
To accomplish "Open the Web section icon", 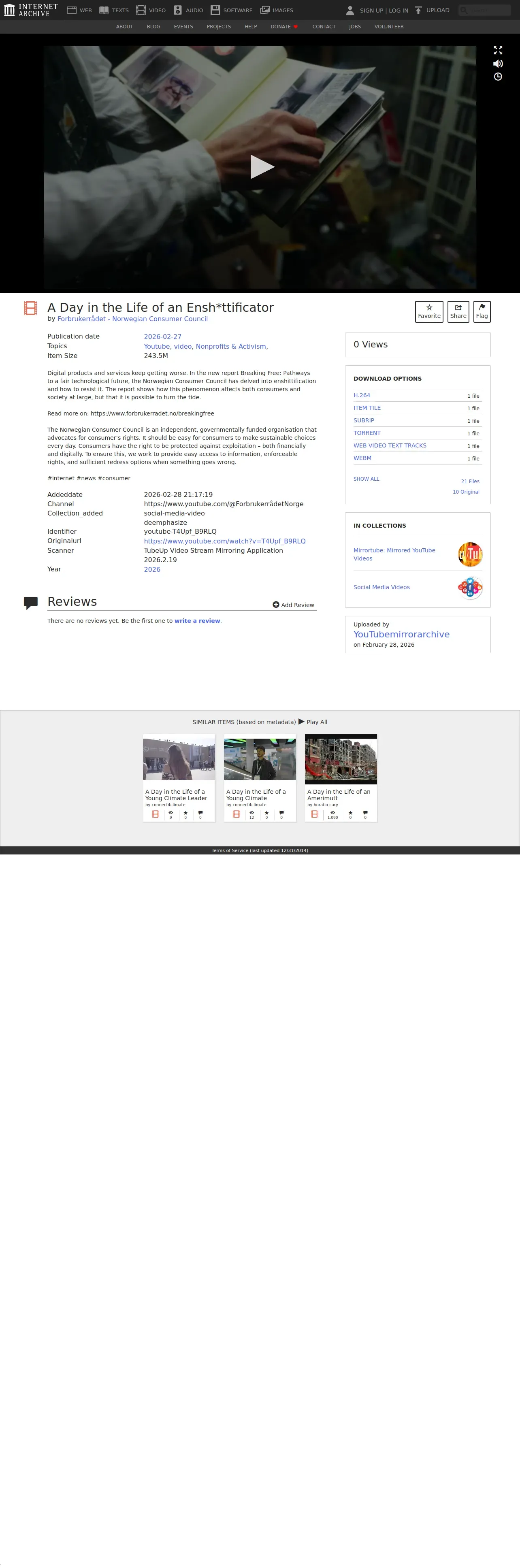I will [x=71, y=11].
